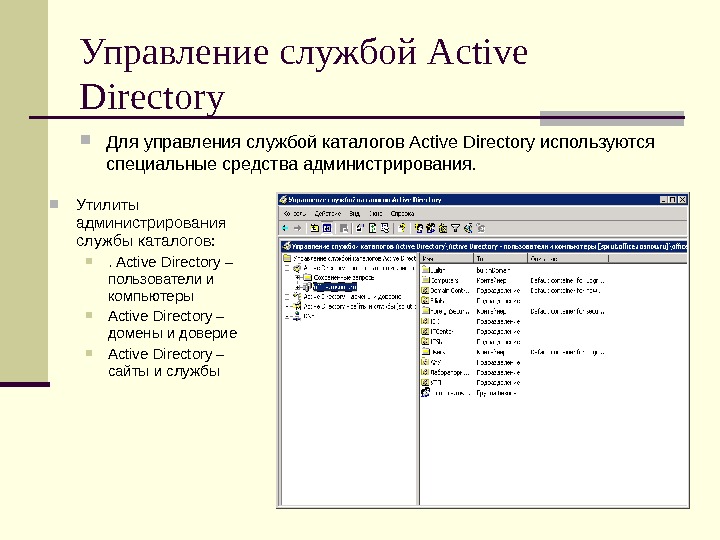Click the Domain Controllers OU icon
The height and width of the screenshot is (540, 720).
[x=425, y=291]
